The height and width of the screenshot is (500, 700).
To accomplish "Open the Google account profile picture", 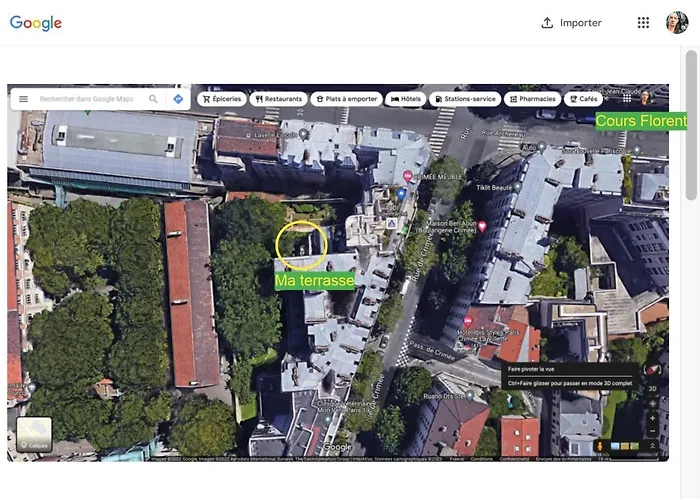I will point(677,23).
